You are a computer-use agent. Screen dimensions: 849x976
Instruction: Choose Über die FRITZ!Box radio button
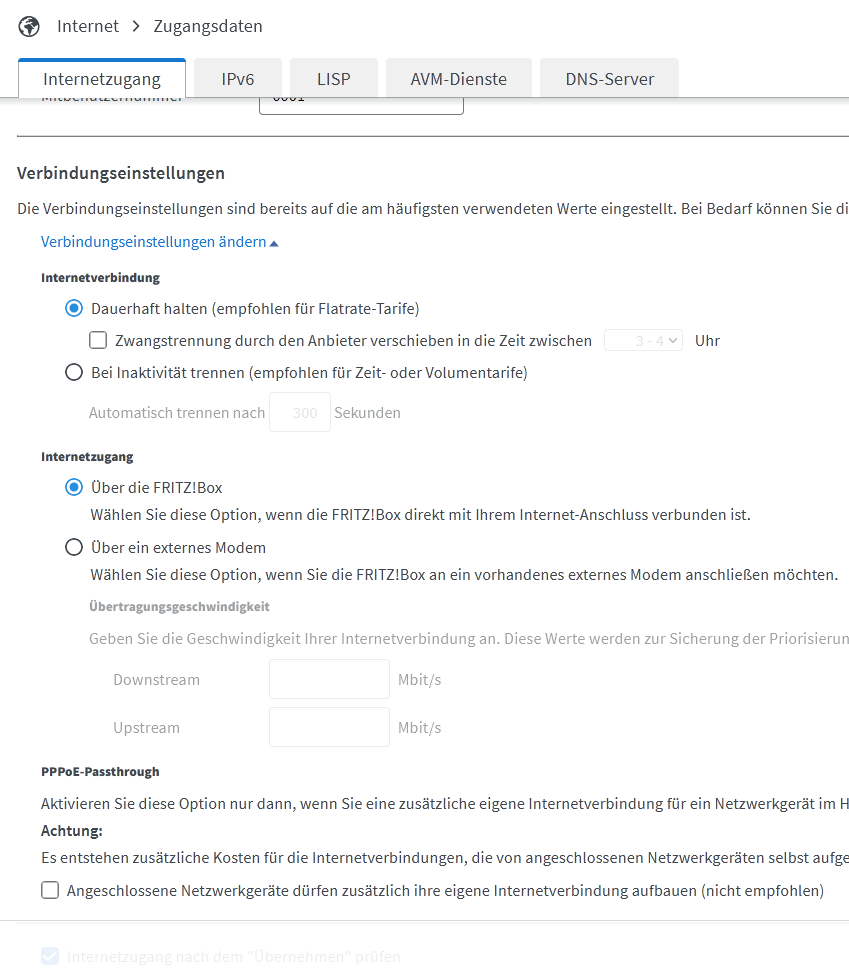74,488
